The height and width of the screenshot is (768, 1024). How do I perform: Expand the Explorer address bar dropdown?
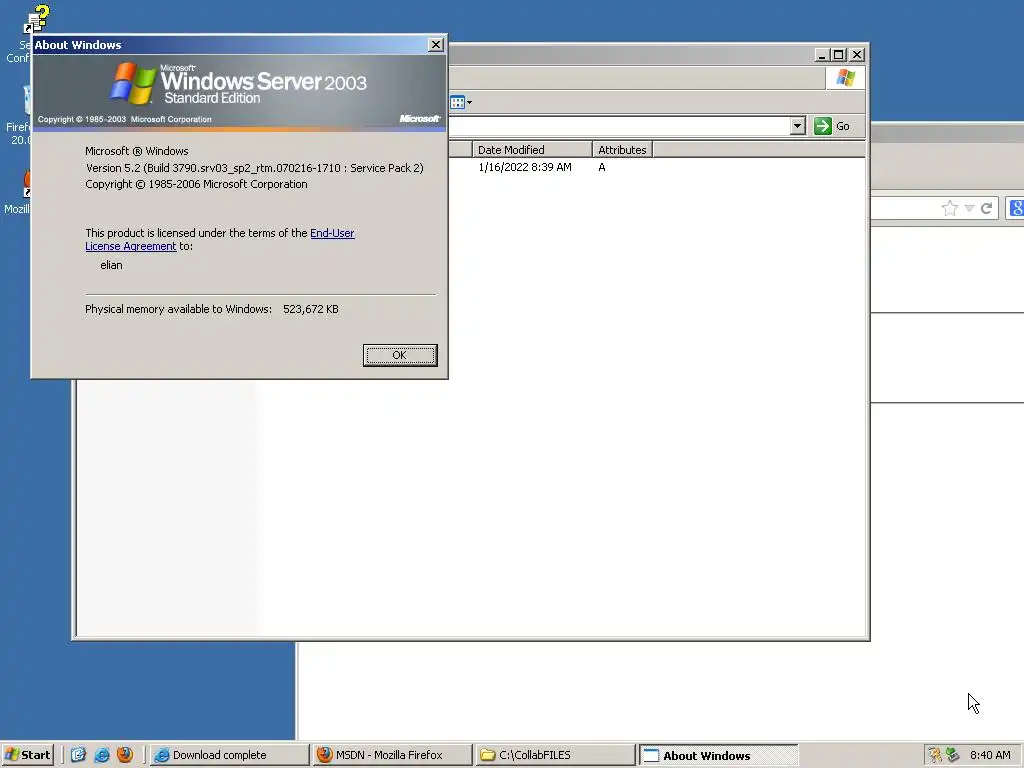797,126
